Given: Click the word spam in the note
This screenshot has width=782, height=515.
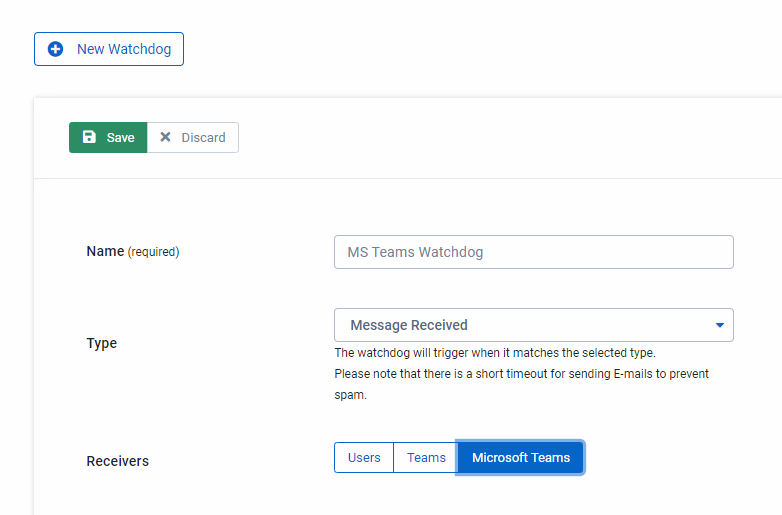Looking at the screenshot, I should [x=350, y=395].
